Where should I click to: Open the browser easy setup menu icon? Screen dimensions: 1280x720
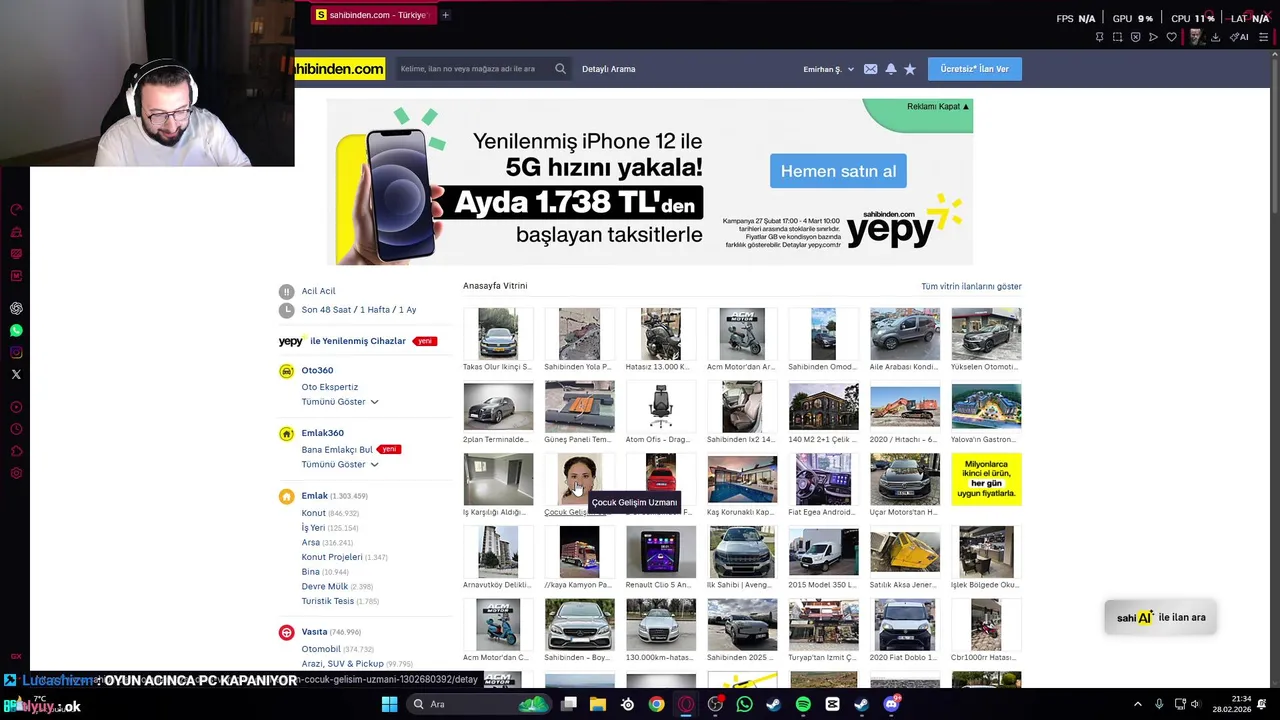1262,37
